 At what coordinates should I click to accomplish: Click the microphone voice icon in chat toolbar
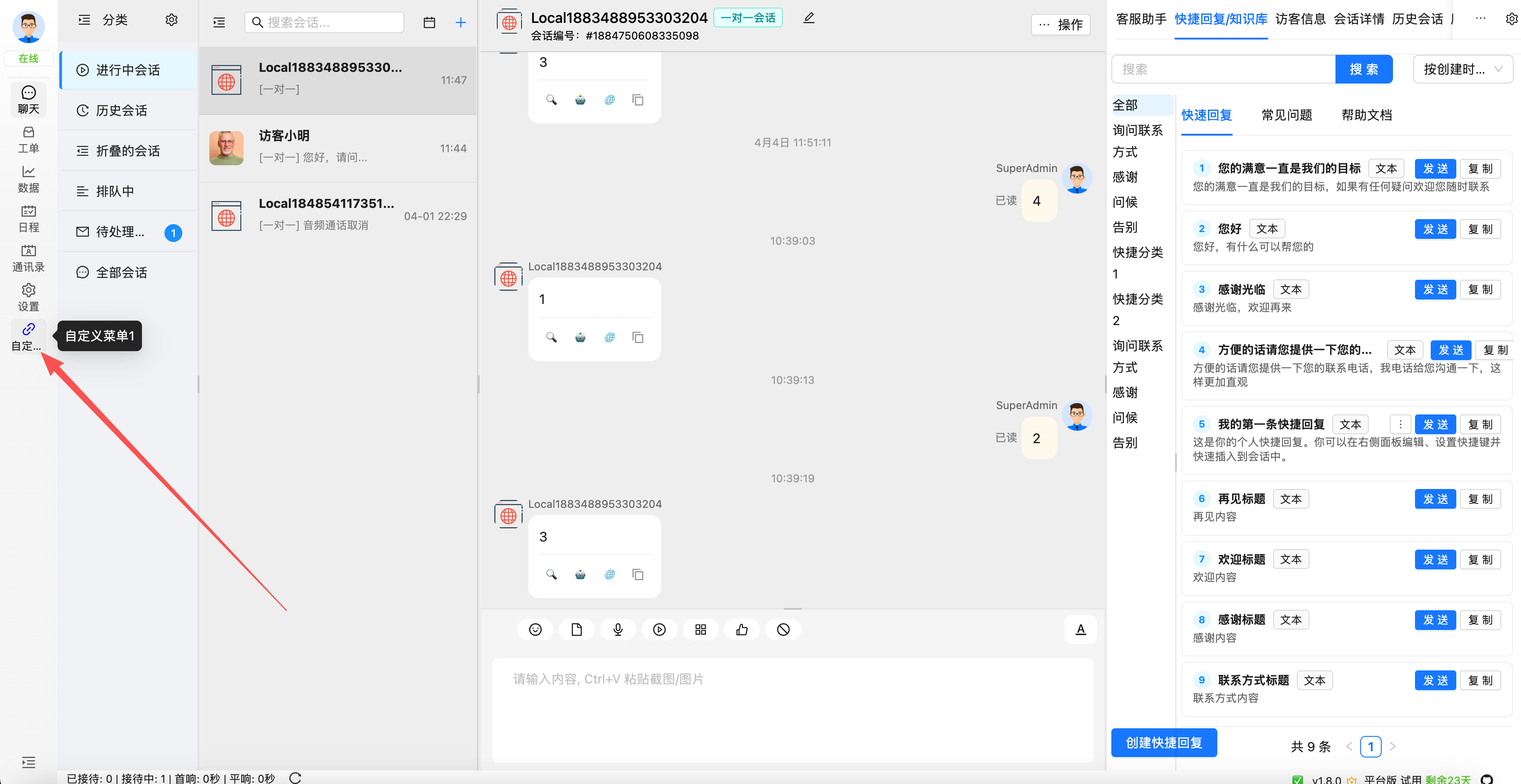[618, 630]
